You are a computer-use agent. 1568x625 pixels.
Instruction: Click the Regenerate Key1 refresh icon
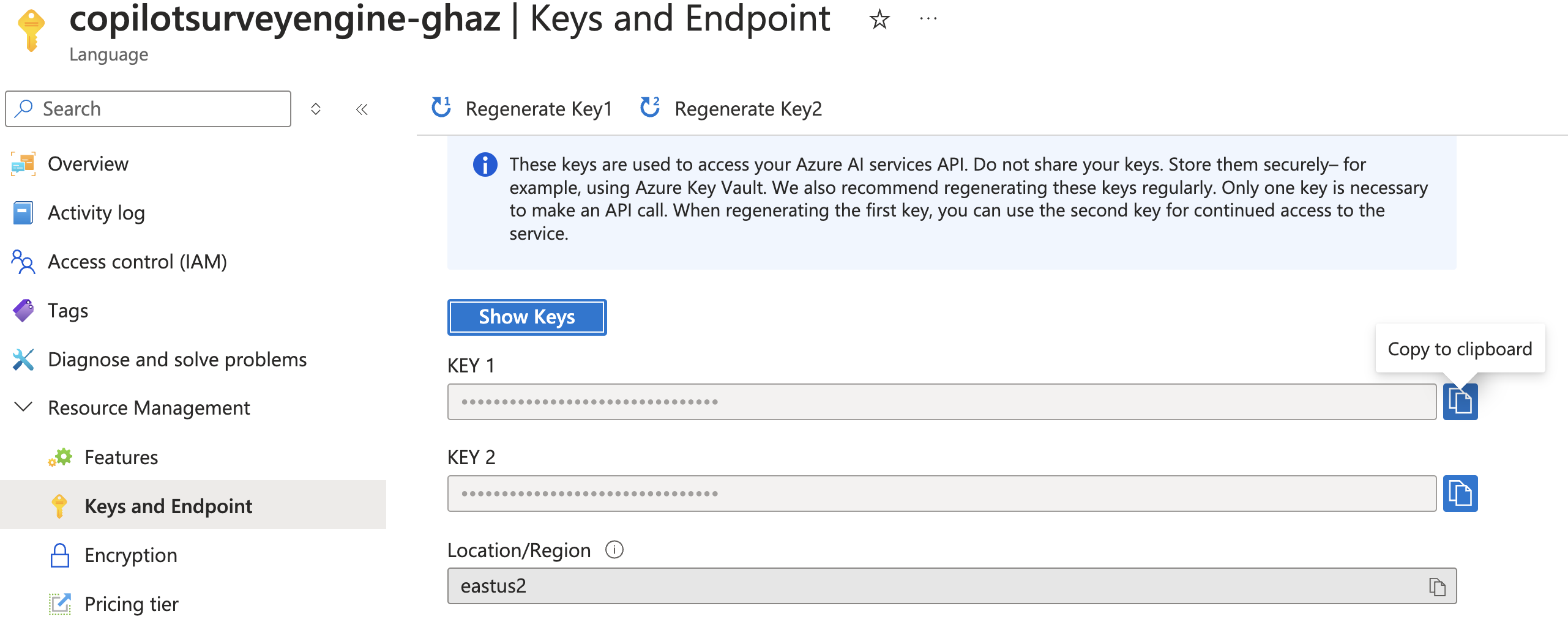tap(440, 108)
